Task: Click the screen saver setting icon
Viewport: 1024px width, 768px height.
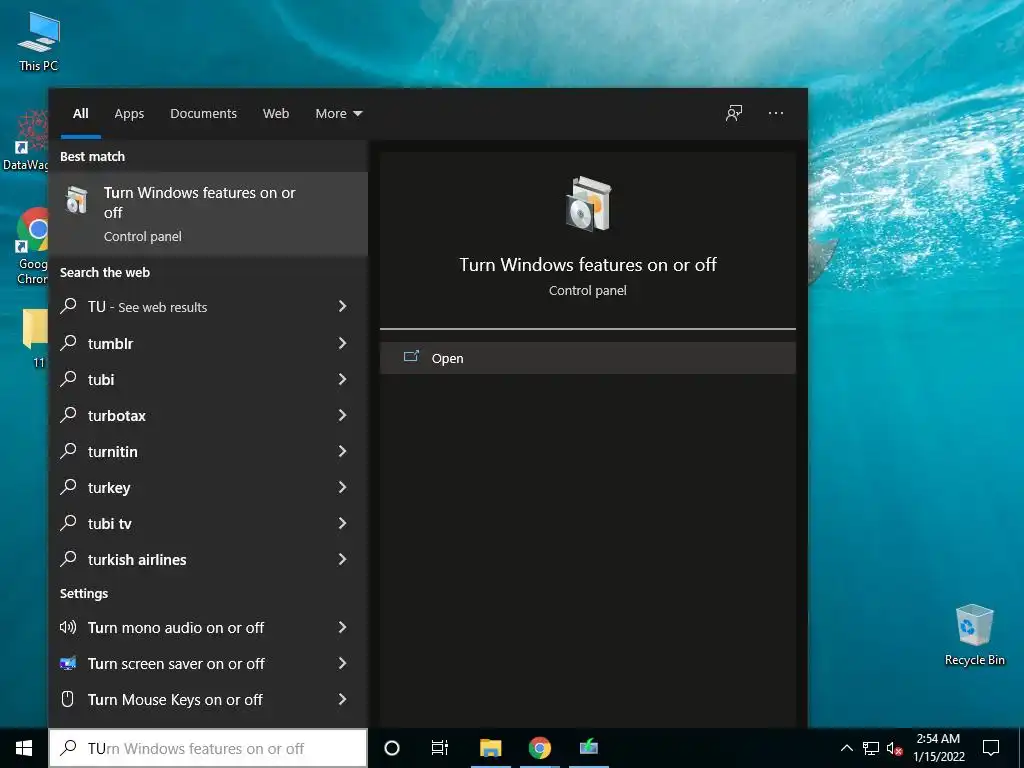Action: point(68,663)
